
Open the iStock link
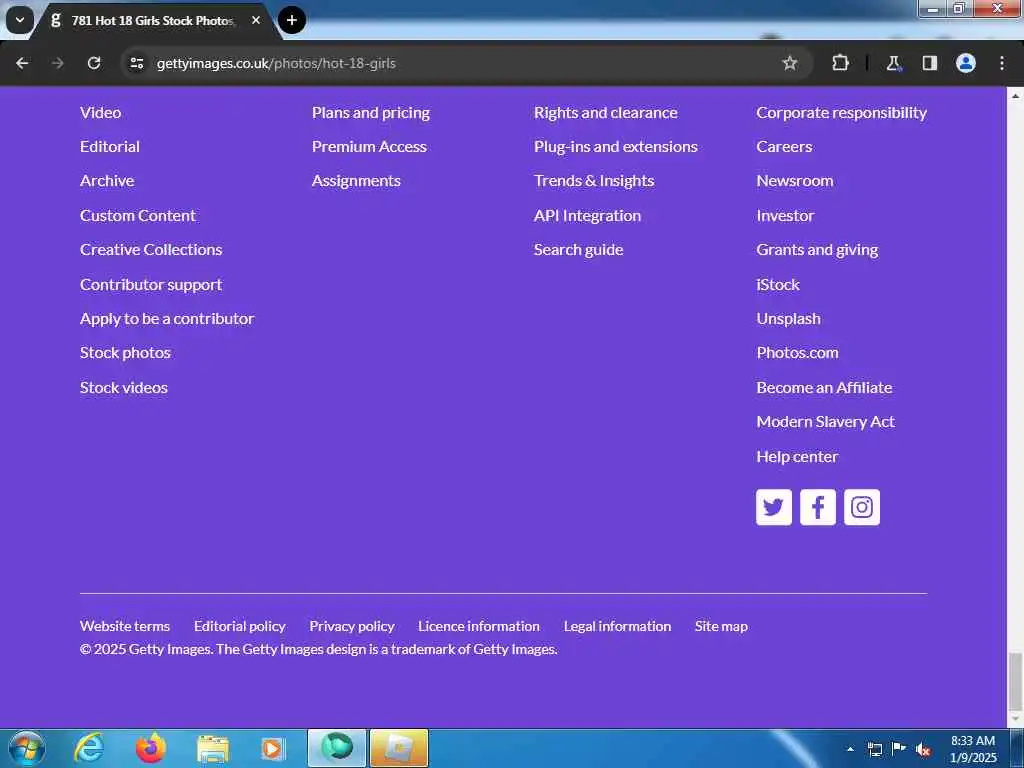tap(778, 285)
